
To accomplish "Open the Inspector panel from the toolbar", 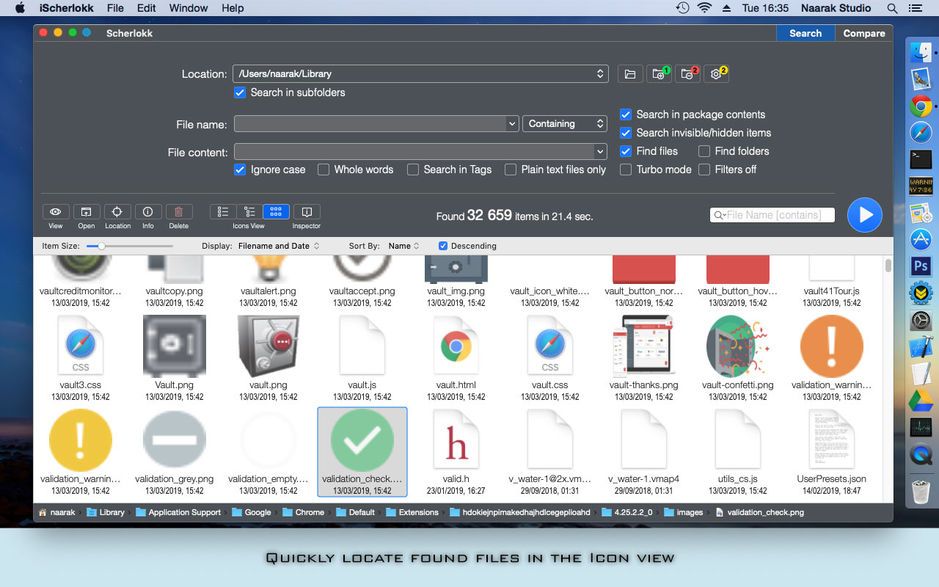I will [x=306, y=212].
